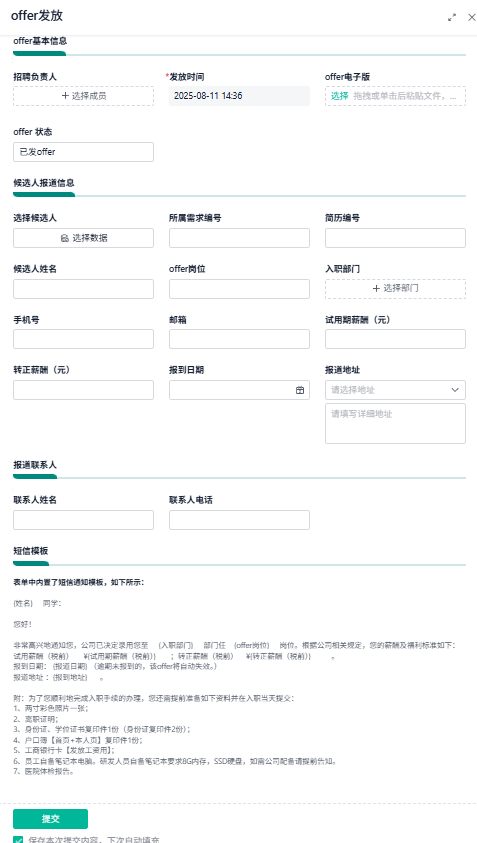Image resolution: width=477 pixels, height=843 pixels.
Task: Click the 手机号 input field
Action: [x=83, y=339]
